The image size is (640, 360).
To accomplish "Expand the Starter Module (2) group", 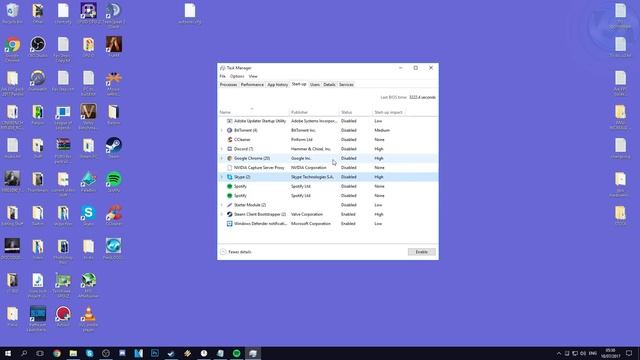I will (x=222, y=205).
